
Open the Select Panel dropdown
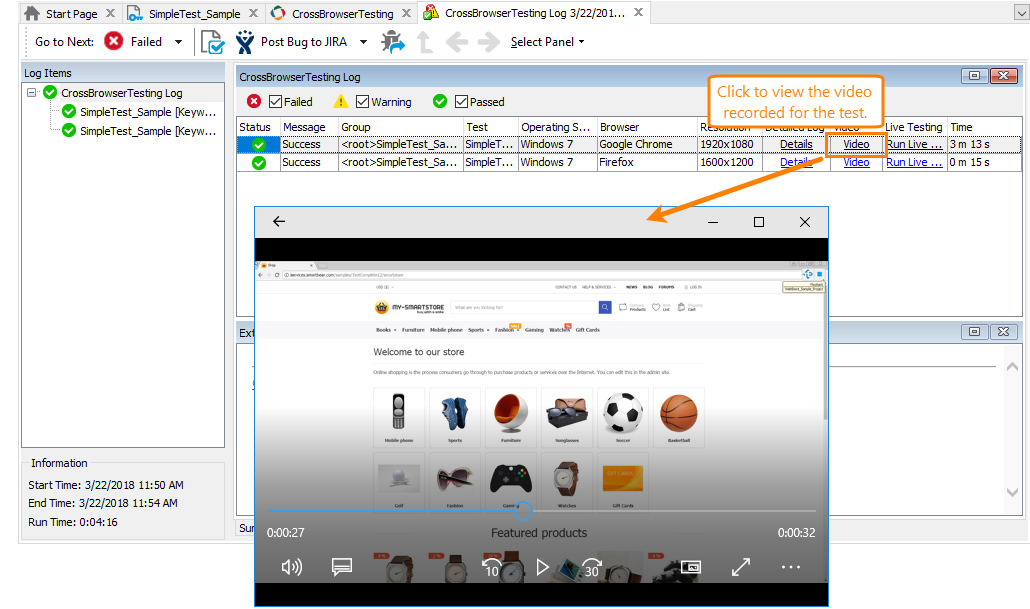pos(547,42)
